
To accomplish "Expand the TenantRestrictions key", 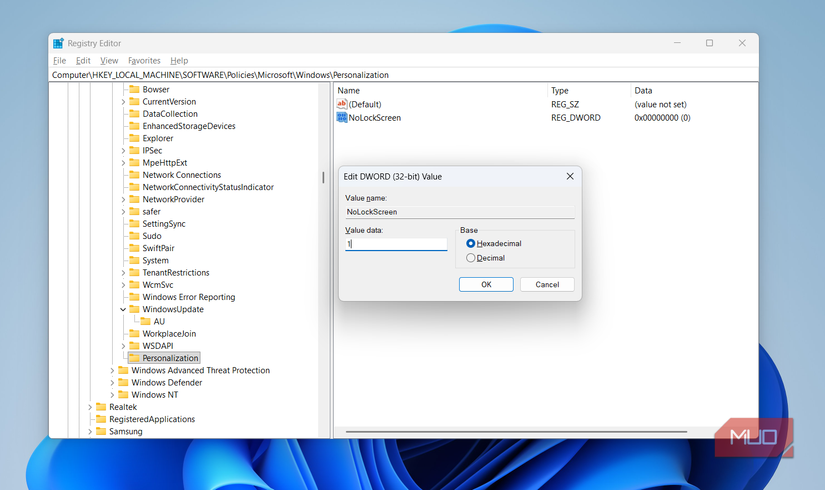I will point(123,273).
